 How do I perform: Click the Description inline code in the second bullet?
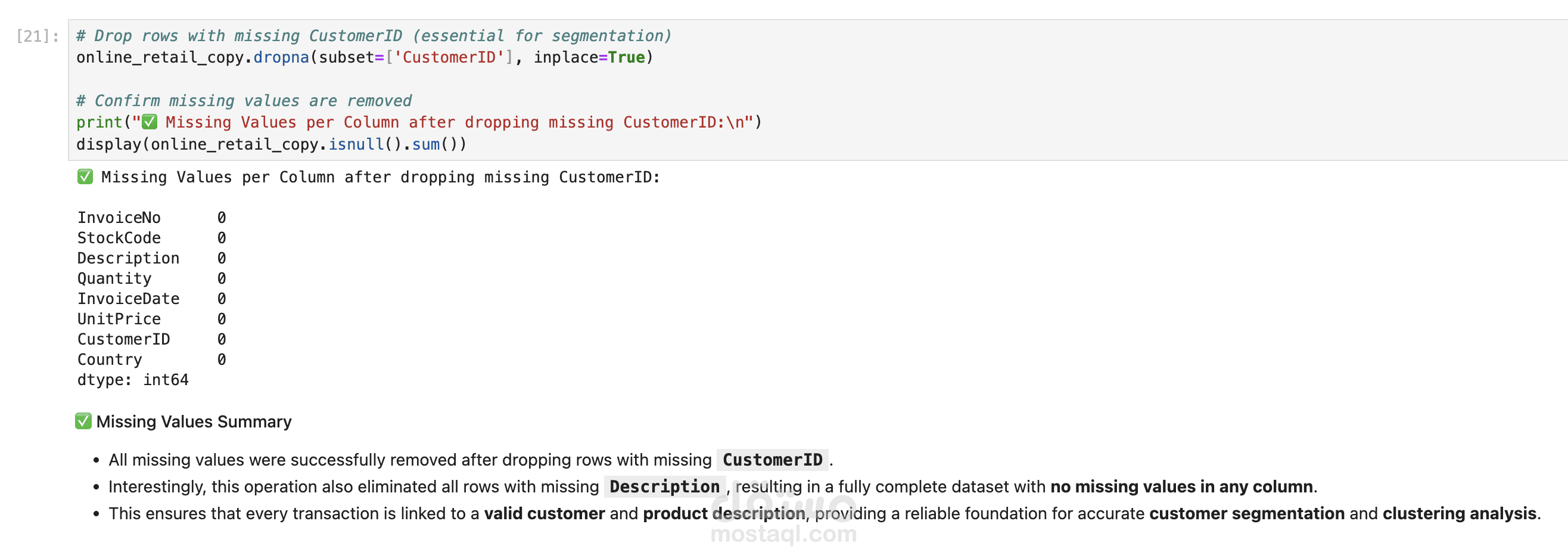click(x=664, y=486)
